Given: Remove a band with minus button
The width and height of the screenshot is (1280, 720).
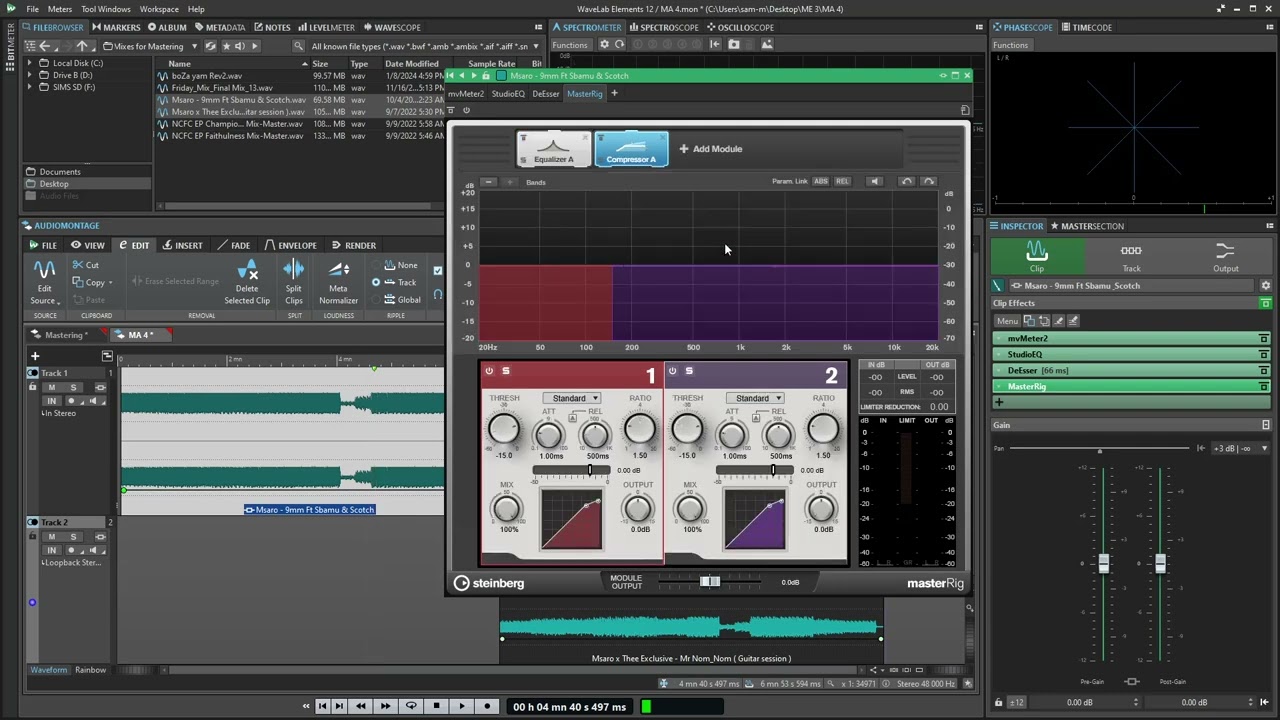Looking at the screenshot, I should 488,182.
